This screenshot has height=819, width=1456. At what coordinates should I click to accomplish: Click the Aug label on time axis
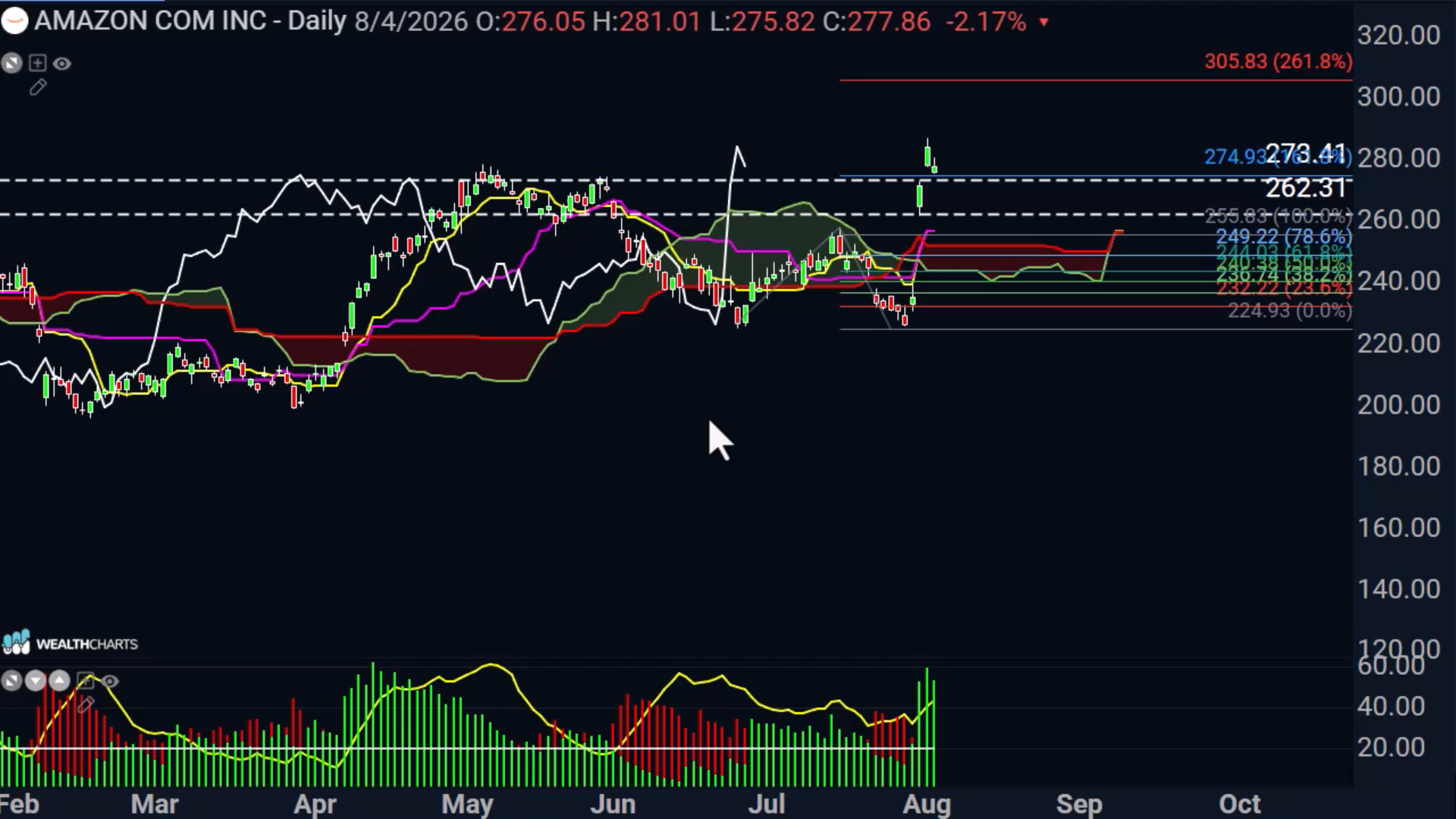coord(927,804)
